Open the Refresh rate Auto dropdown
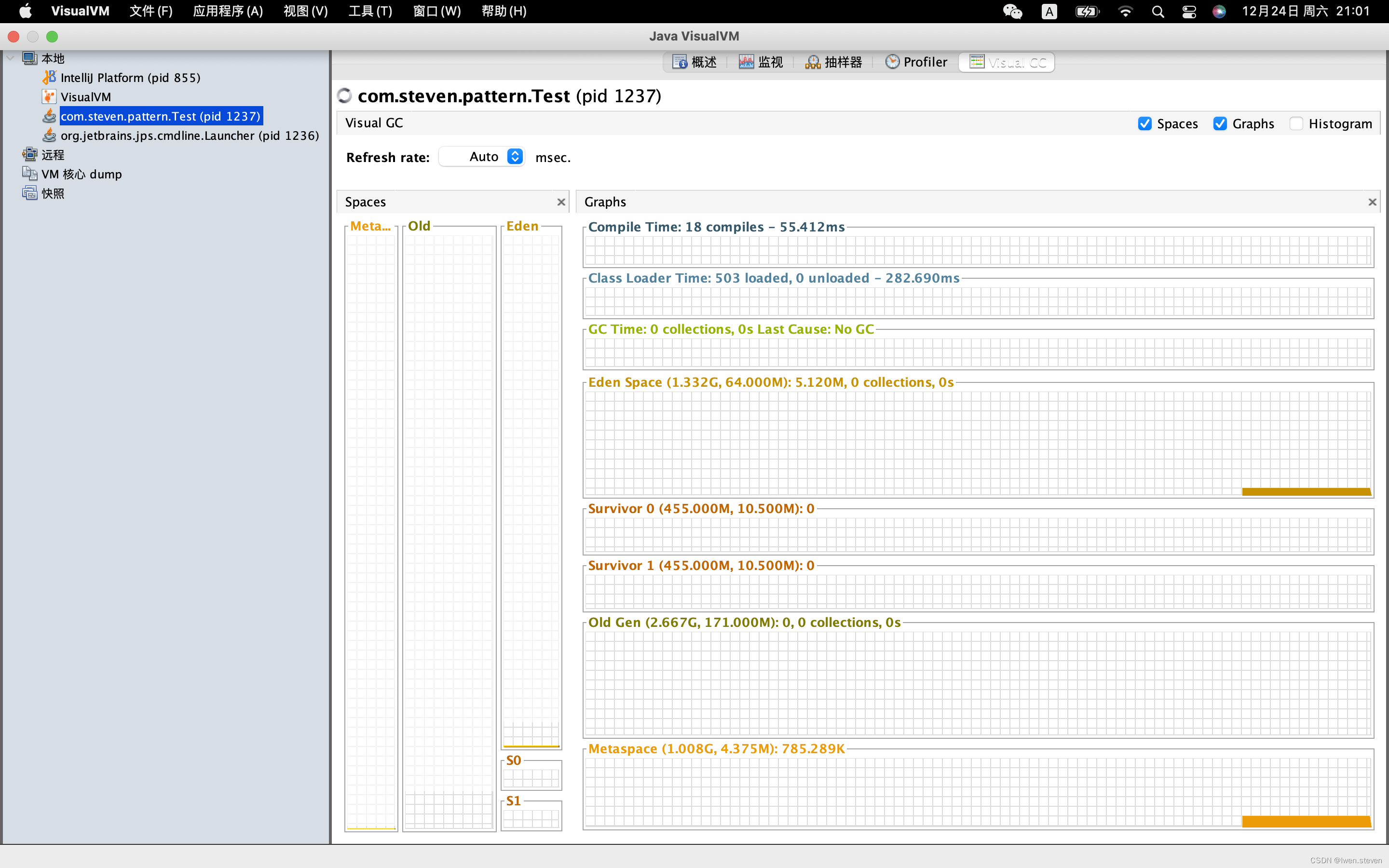Screen dimensions: 1389x868 pyautogui.click(x=481, y=157)
